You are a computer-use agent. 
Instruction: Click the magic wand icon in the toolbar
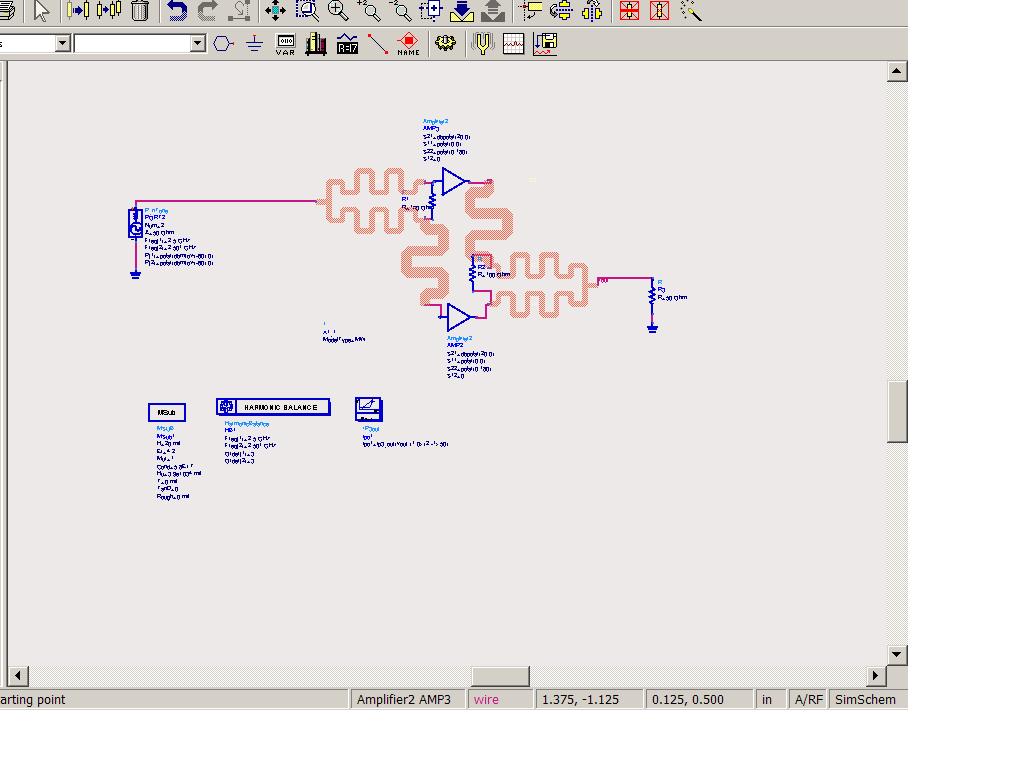[691, 11]
